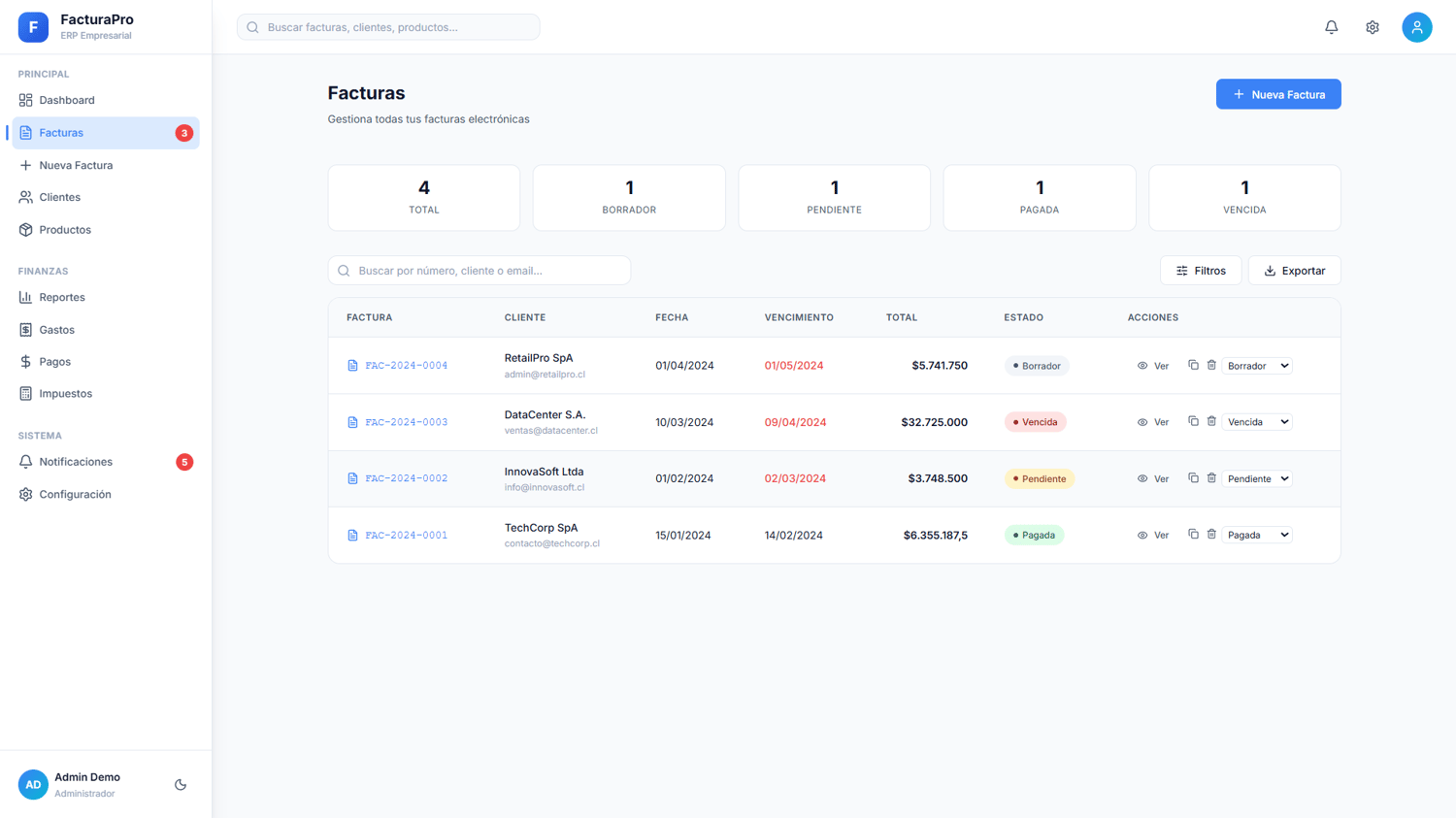The width and height of the screenshot is (1456, 818).
Task: Click the Vencimiento column header
Action: (x=799, y=317)
